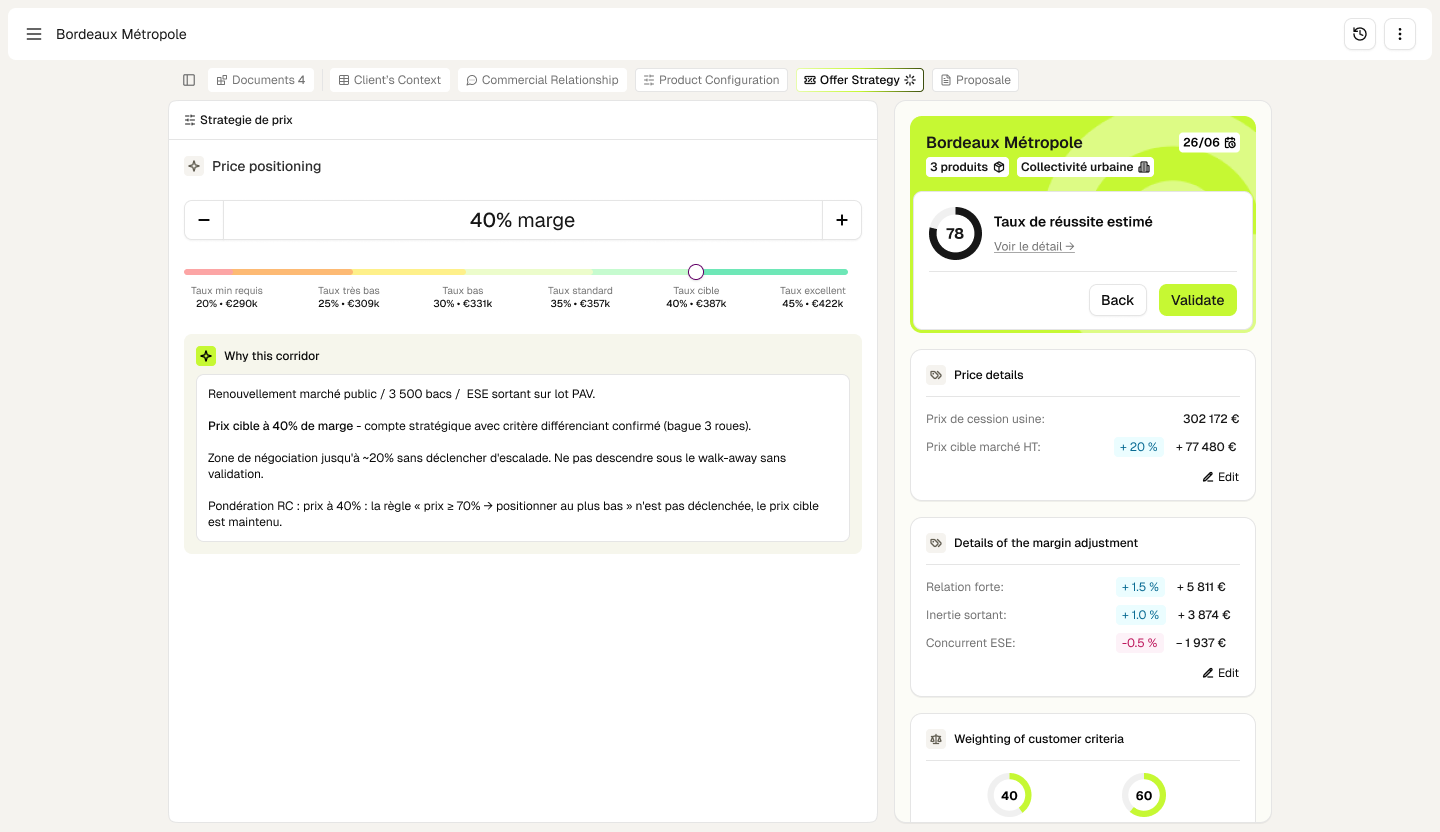Click Taux cible 40% • €387k label
The height and width of the screenshot is (832, 1440).
(x=696, y=297)
